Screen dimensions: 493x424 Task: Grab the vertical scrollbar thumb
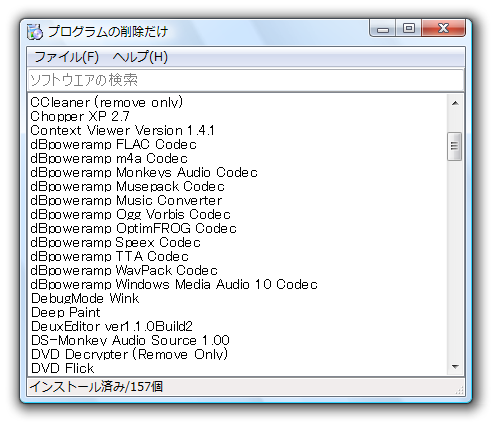[455, 146]
